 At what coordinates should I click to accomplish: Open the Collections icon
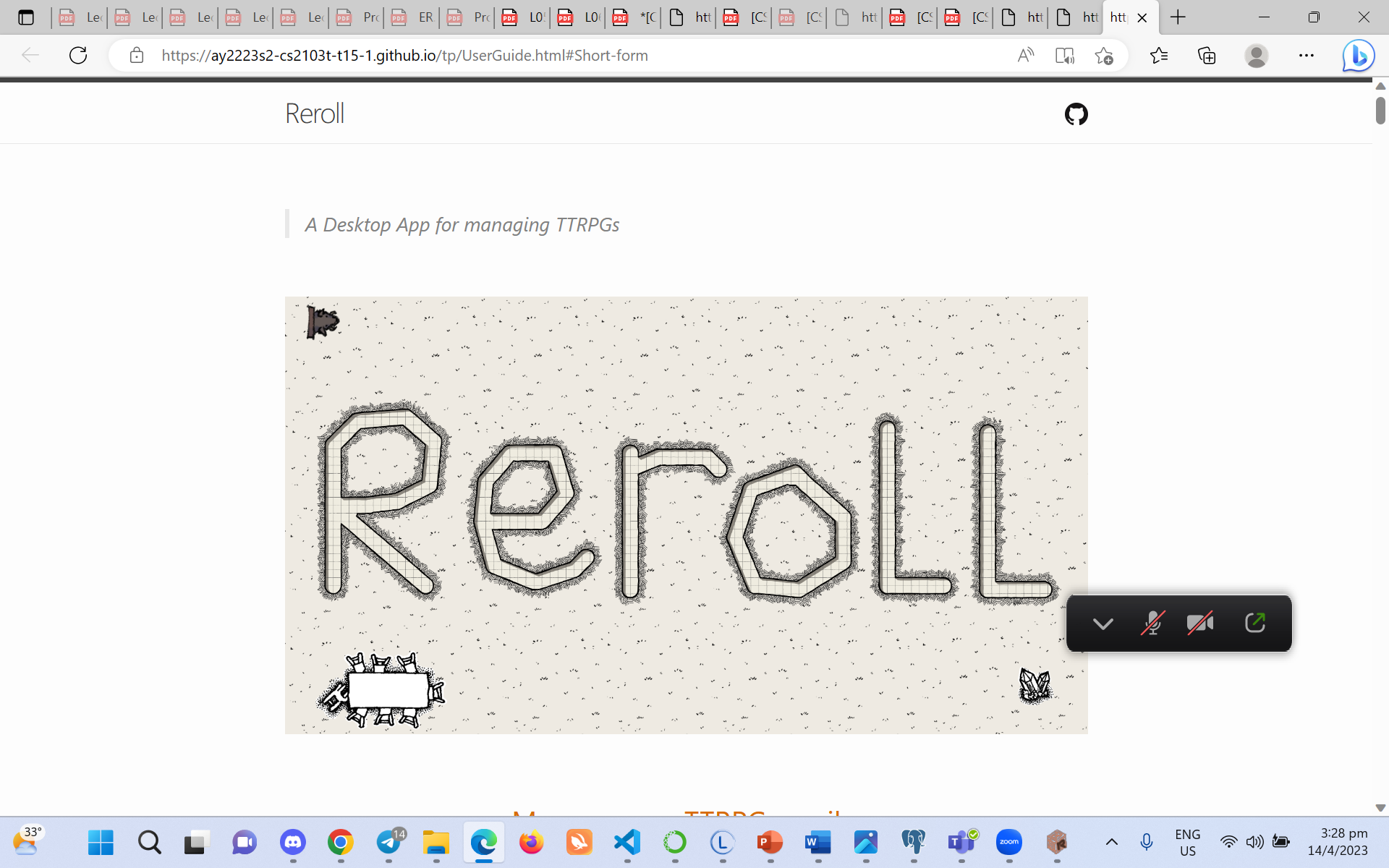click(x=1207, y=56)
